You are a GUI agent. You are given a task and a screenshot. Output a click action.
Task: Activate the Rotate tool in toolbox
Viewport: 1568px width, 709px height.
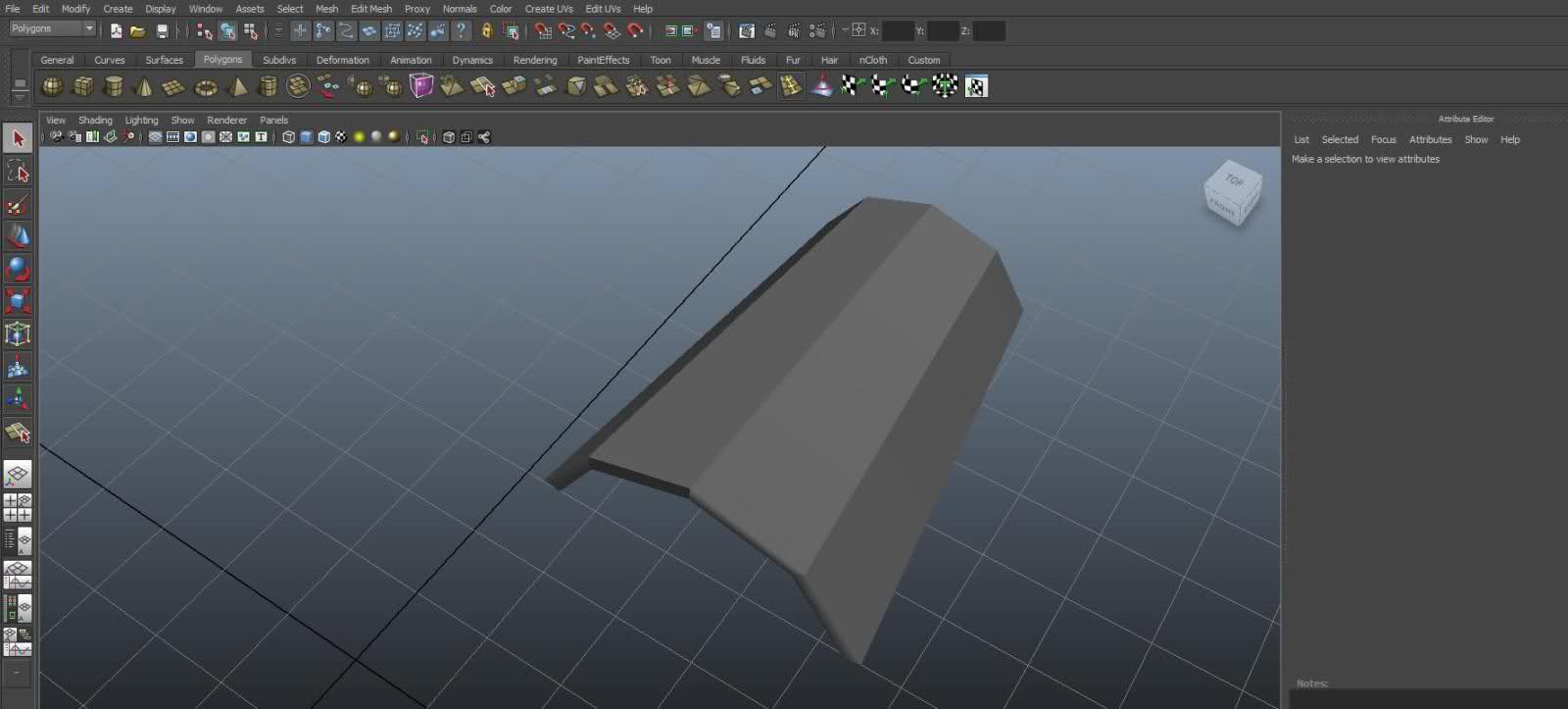18,269
